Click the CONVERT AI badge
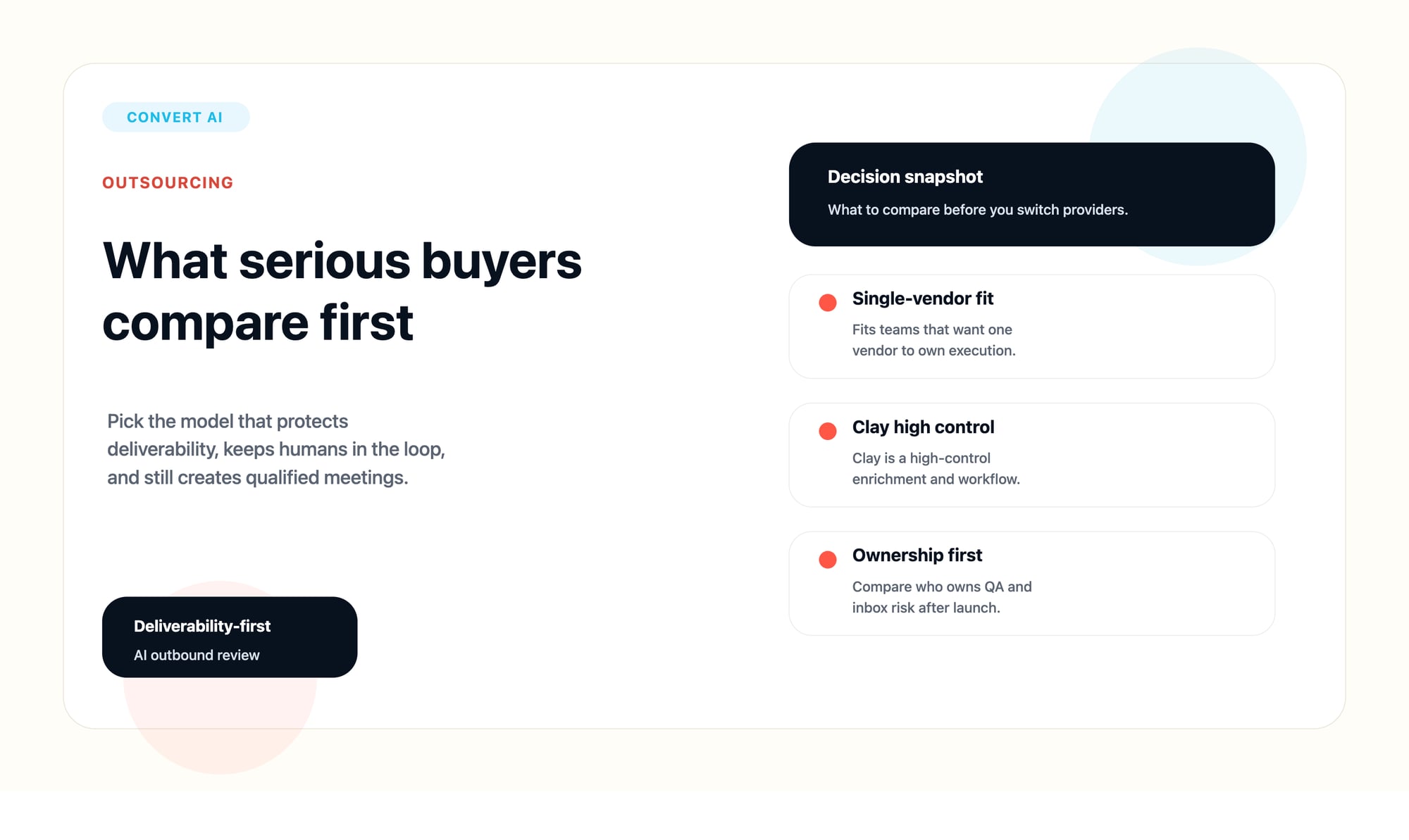The height and width of the screenshot is (840, 1409). [x=175, y=117]
